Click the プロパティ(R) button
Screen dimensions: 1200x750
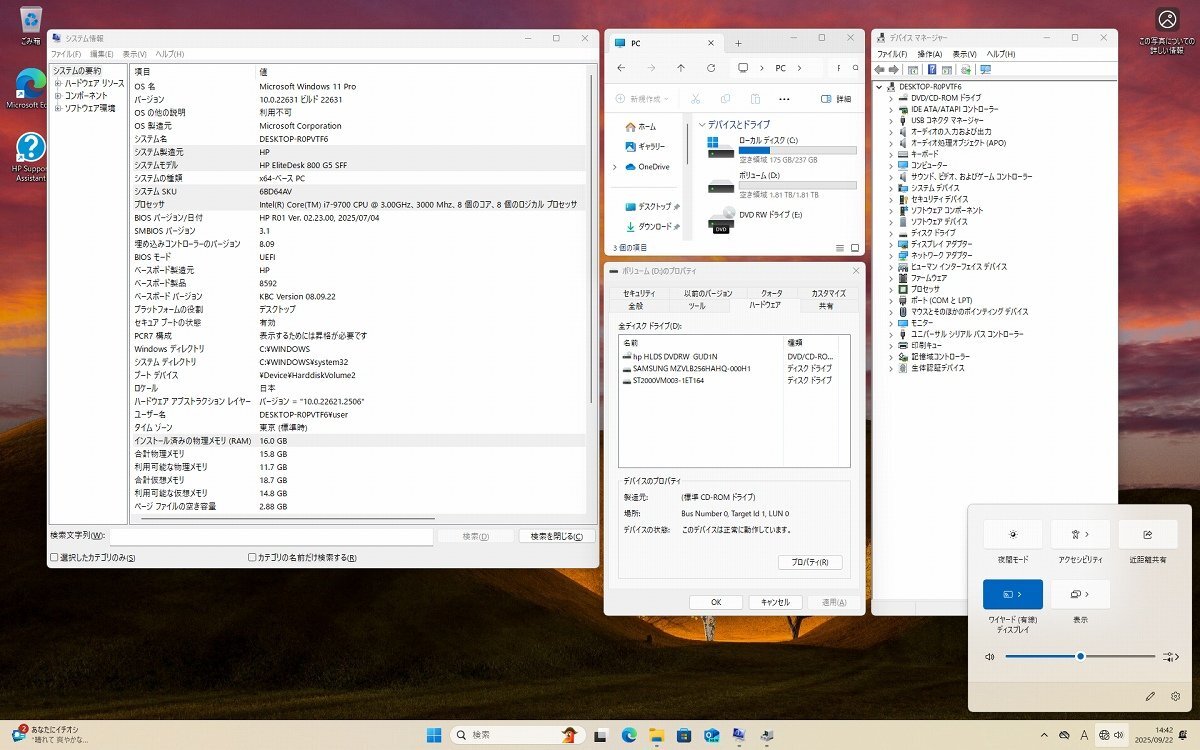810,563
